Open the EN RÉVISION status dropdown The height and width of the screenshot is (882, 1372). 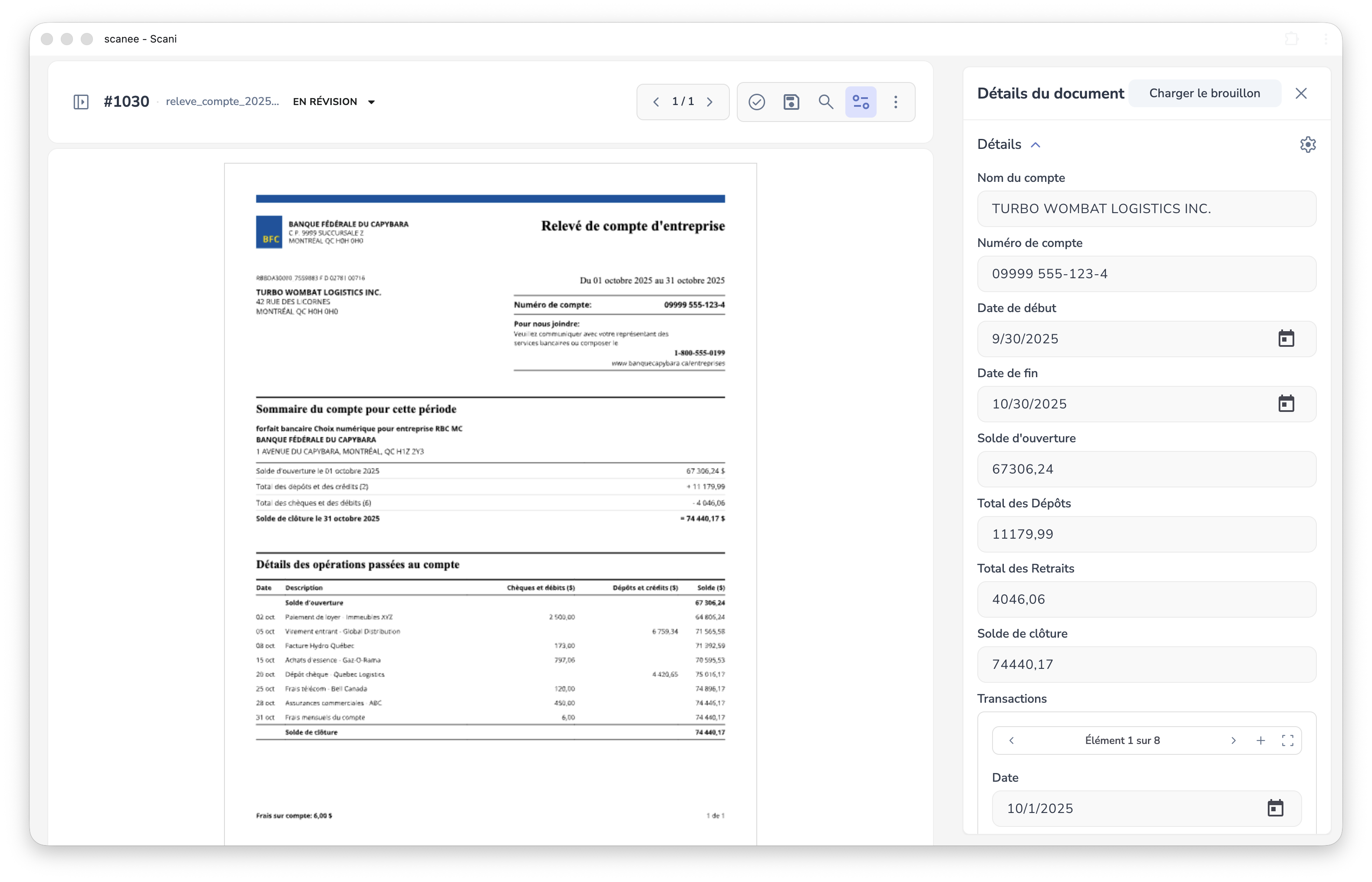point(334,102)
